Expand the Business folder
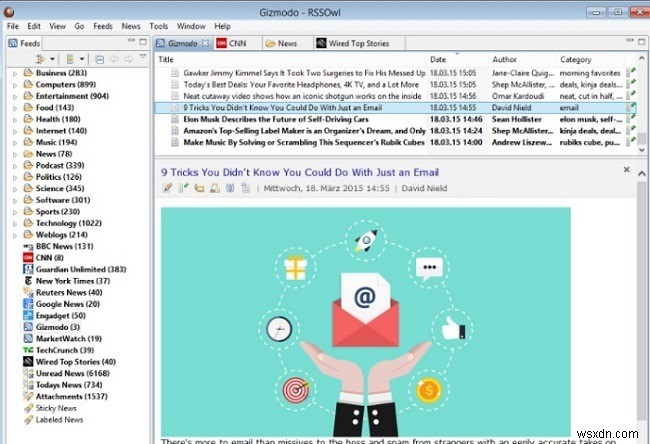The height and width of the screenshot is (444, 650). click(x=15, y=73)
